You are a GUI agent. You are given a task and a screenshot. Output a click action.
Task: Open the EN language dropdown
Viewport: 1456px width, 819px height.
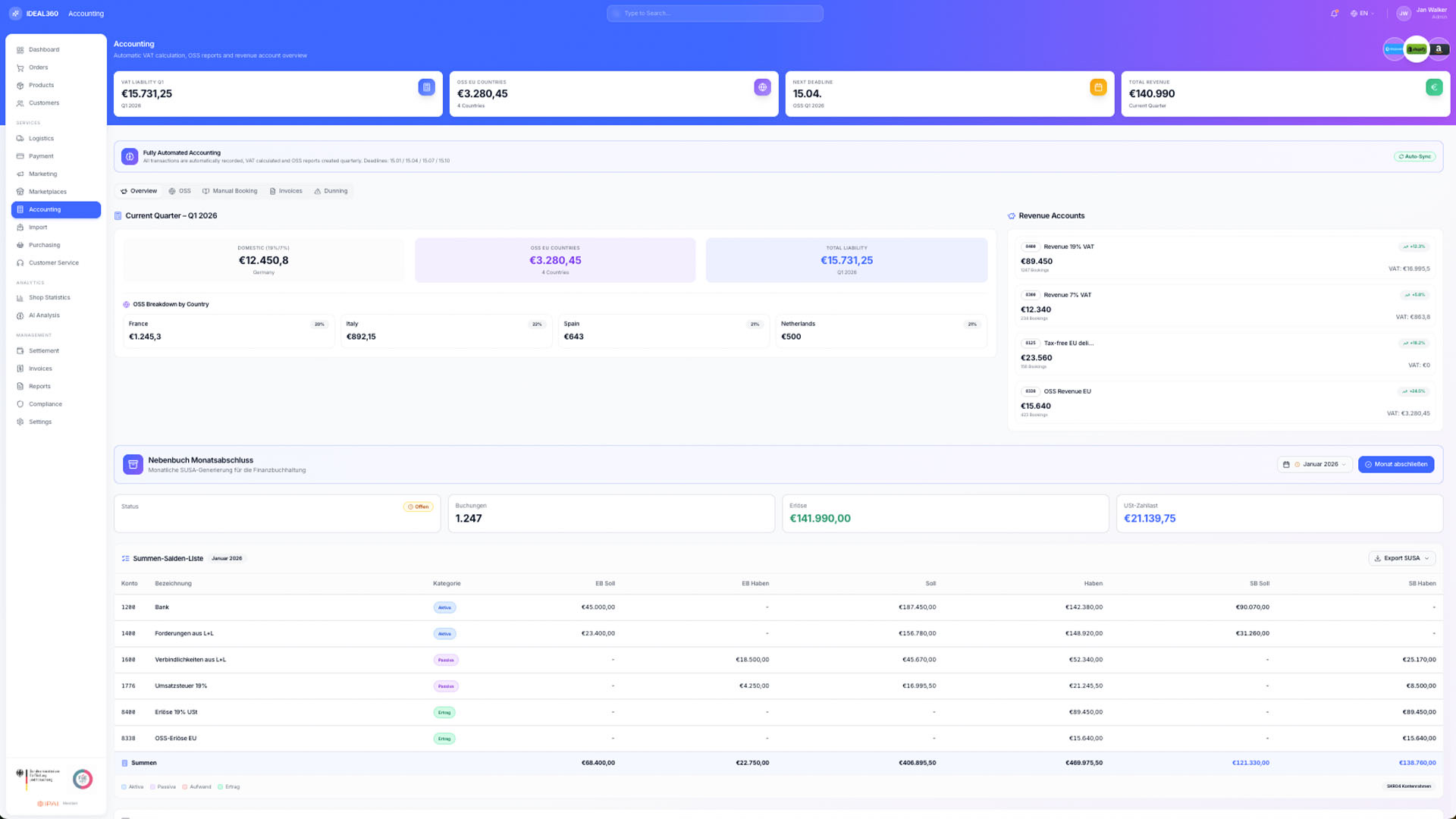(1363, 14)
